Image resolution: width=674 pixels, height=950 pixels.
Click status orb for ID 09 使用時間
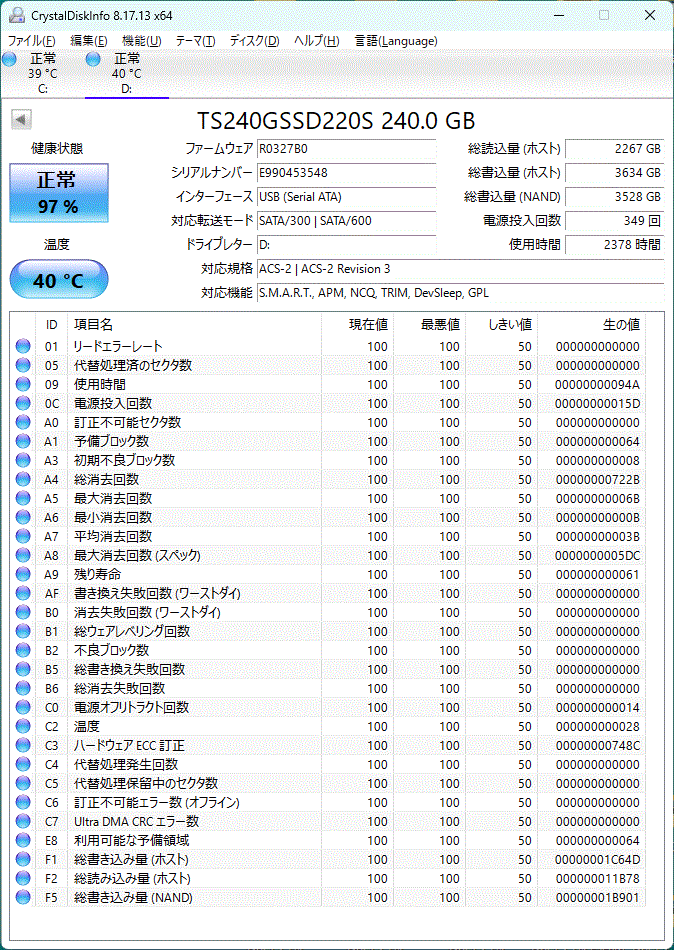(23, 385)
